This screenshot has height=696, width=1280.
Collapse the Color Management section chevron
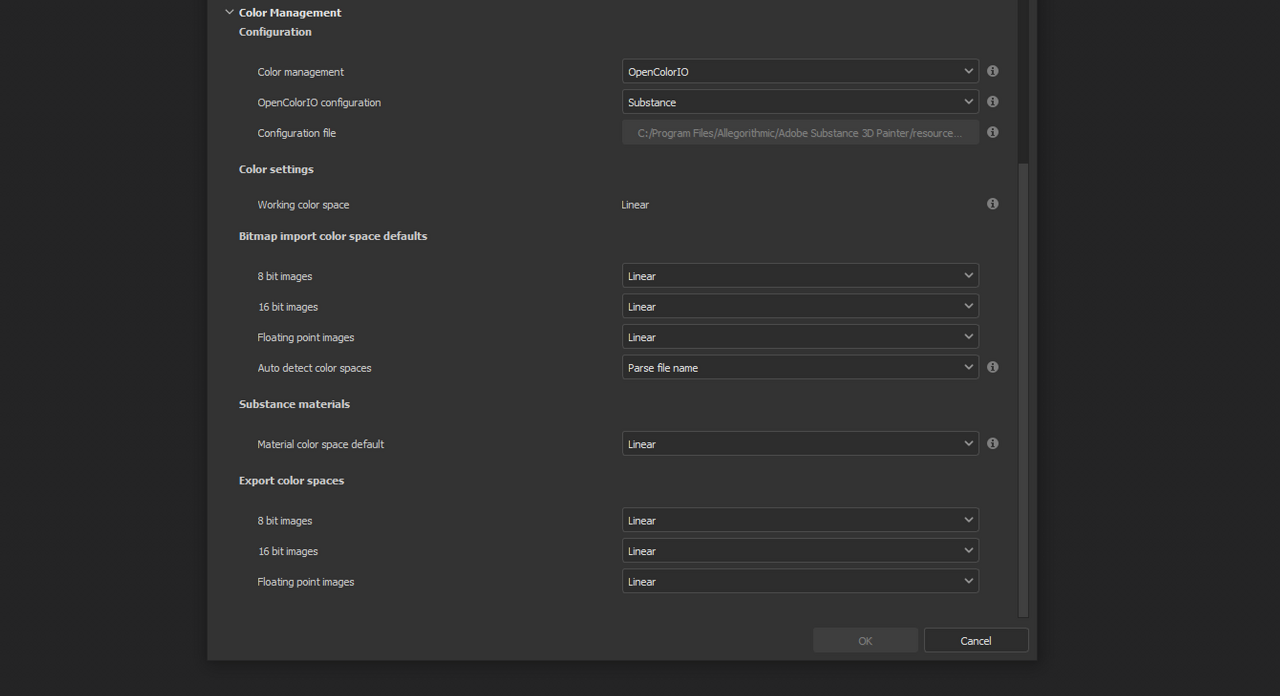[x=229, y=12]
